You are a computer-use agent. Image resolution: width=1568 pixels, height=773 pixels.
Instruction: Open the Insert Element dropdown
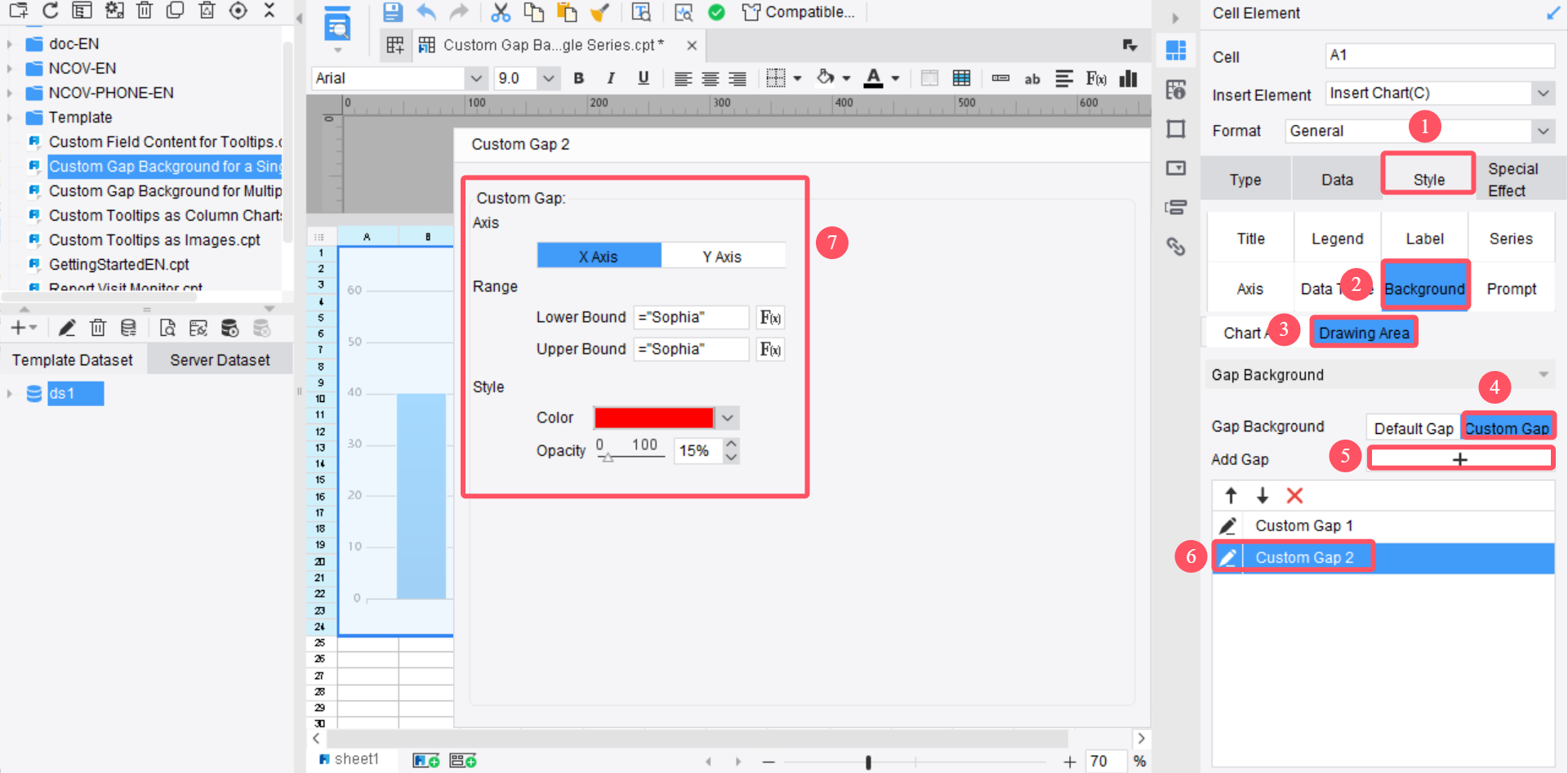pos(1543,93)
